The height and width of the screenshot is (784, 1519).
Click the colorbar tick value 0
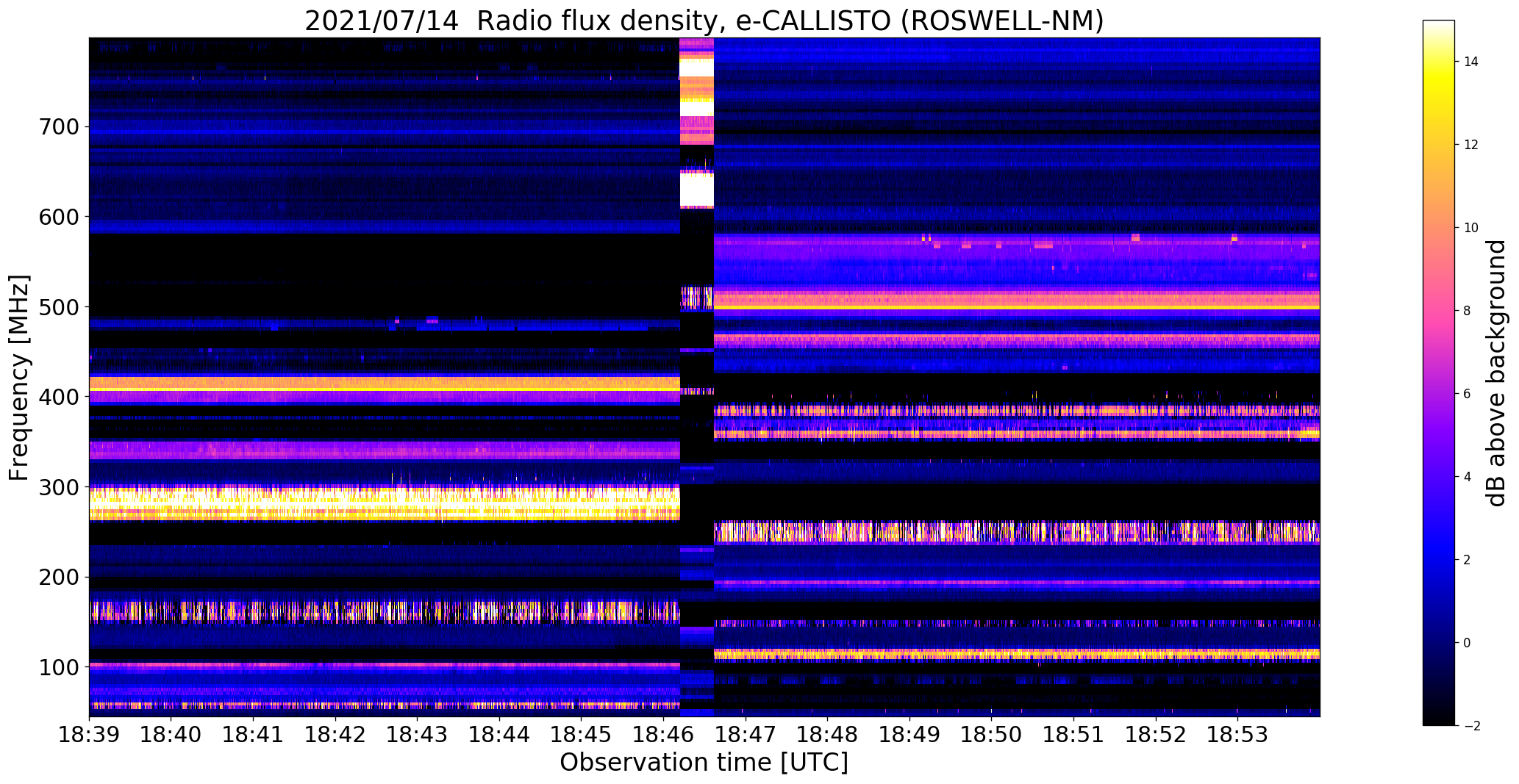coord(1468,643)
